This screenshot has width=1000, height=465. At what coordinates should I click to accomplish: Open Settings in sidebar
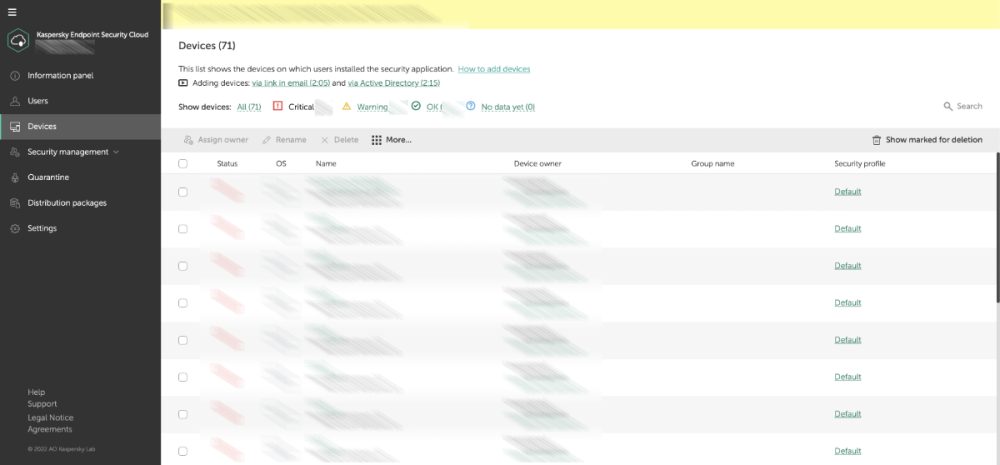[x=42, y=228]
